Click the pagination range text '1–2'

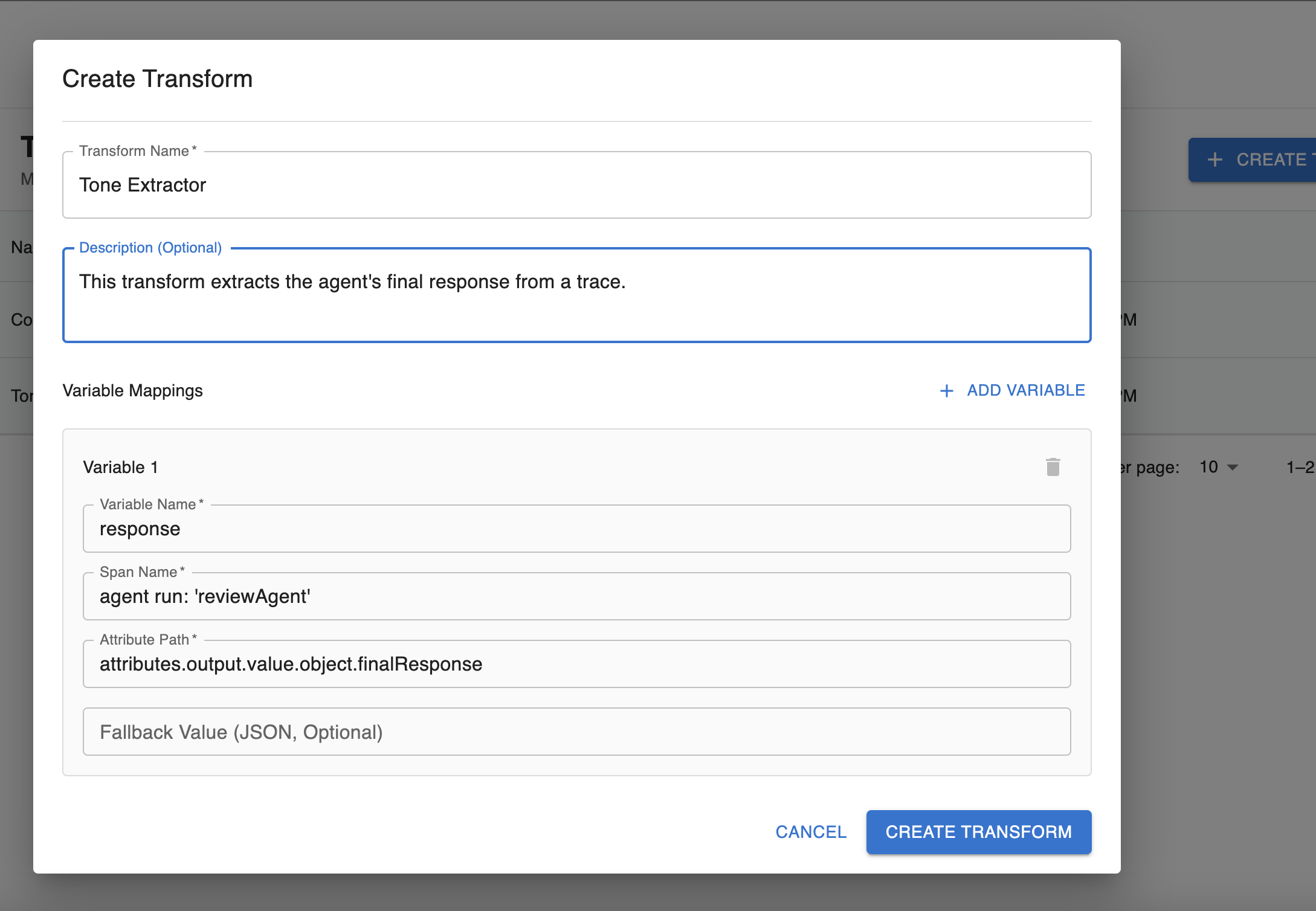point(1299,468)
